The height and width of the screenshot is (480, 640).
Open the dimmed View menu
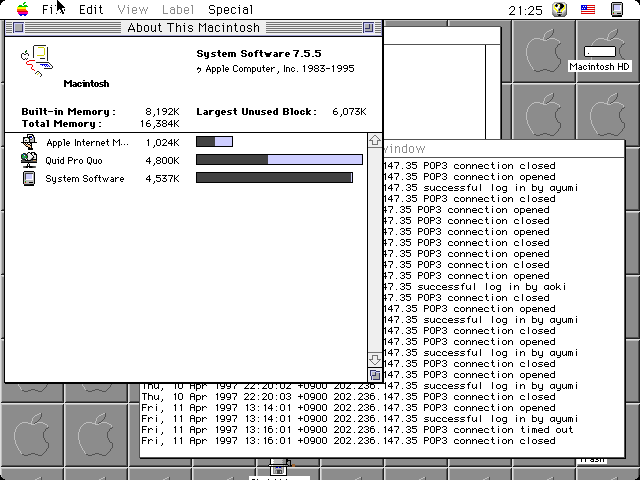[x=133, y=9]
